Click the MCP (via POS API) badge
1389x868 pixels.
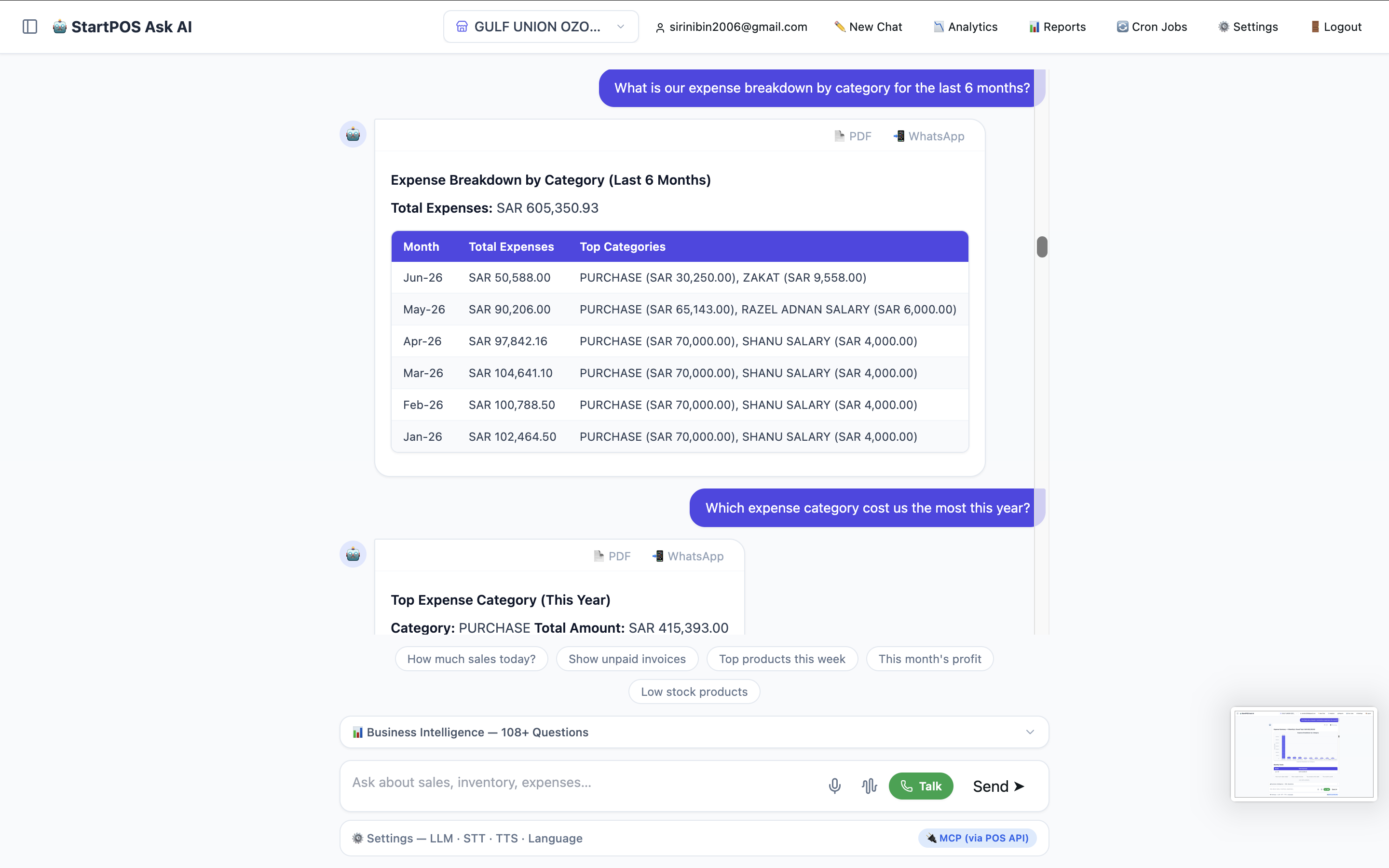[x=977, y=838]
